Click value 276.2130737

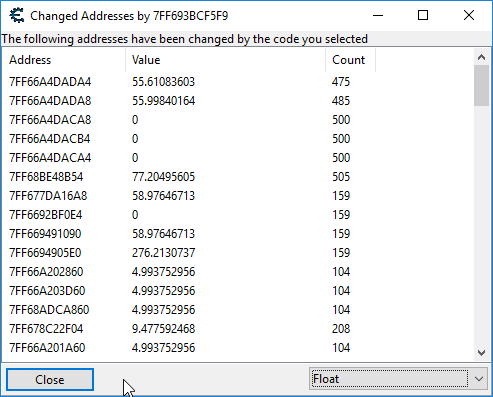pos(163,253)
